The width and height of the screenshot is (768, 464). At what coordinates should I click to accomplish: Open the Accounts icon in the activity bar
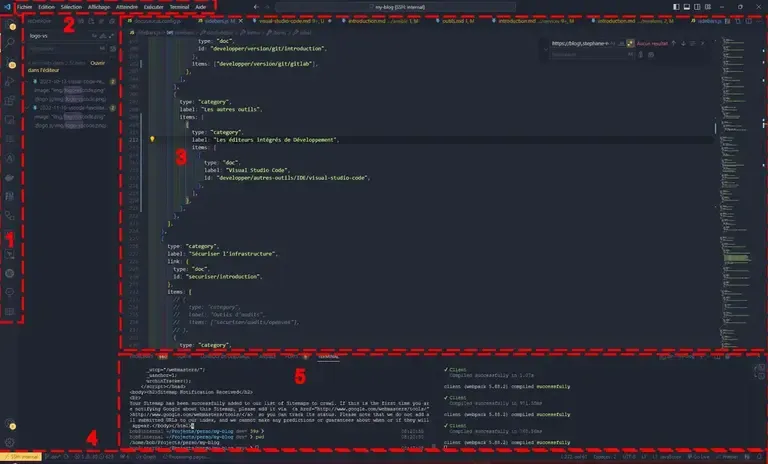(x=10, y=424)
